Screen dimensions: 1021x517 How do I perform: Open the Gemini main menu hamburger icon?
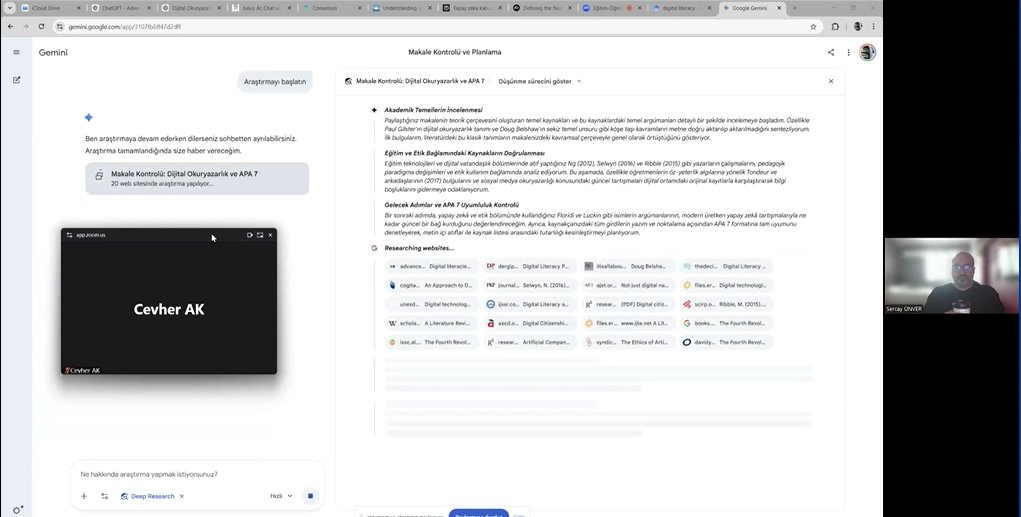coord(16,52)
